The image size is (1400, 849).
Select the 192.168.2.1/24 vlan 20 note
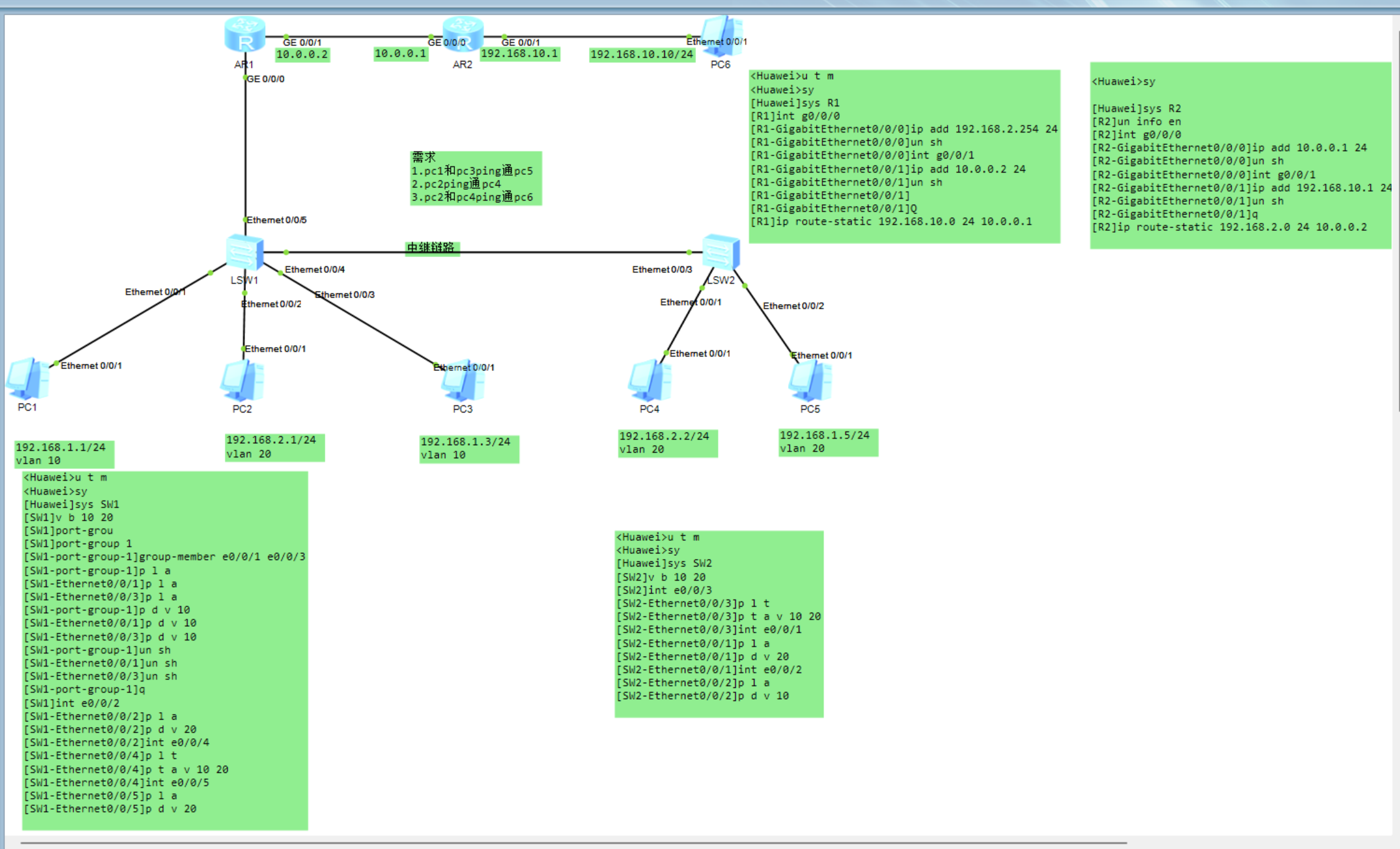275,448
